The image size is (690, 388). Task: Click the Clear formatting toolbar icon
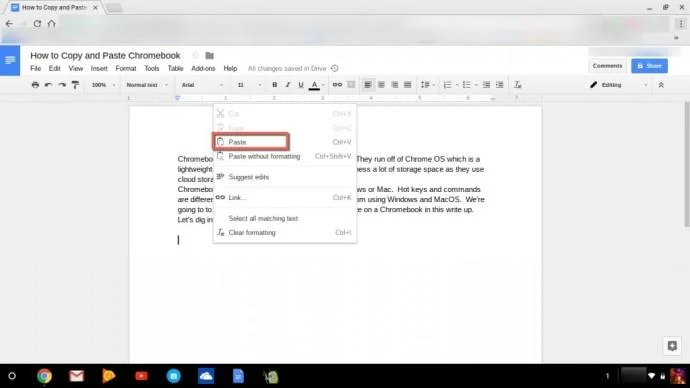tap(518, 84)
